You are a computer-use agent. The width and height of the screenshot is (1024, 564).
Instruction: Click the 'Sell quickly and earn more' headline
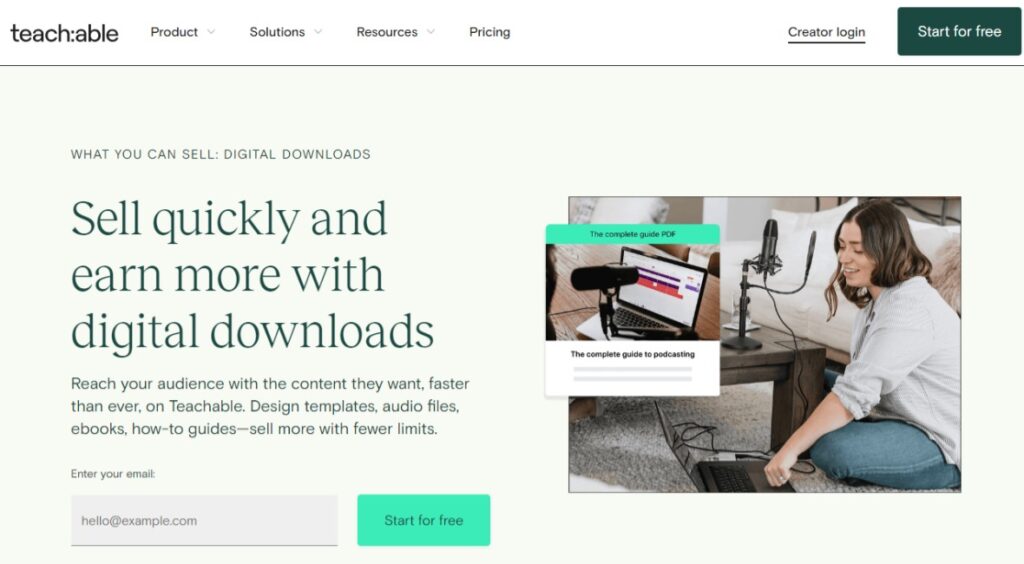pos(252,276)
